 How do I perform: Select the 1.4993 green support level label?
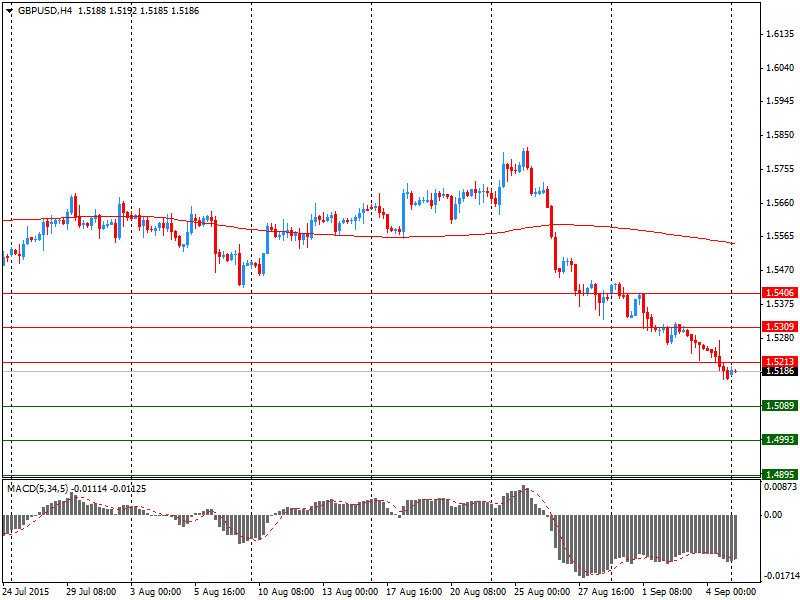pyautogui.click(x=780, y=440)
